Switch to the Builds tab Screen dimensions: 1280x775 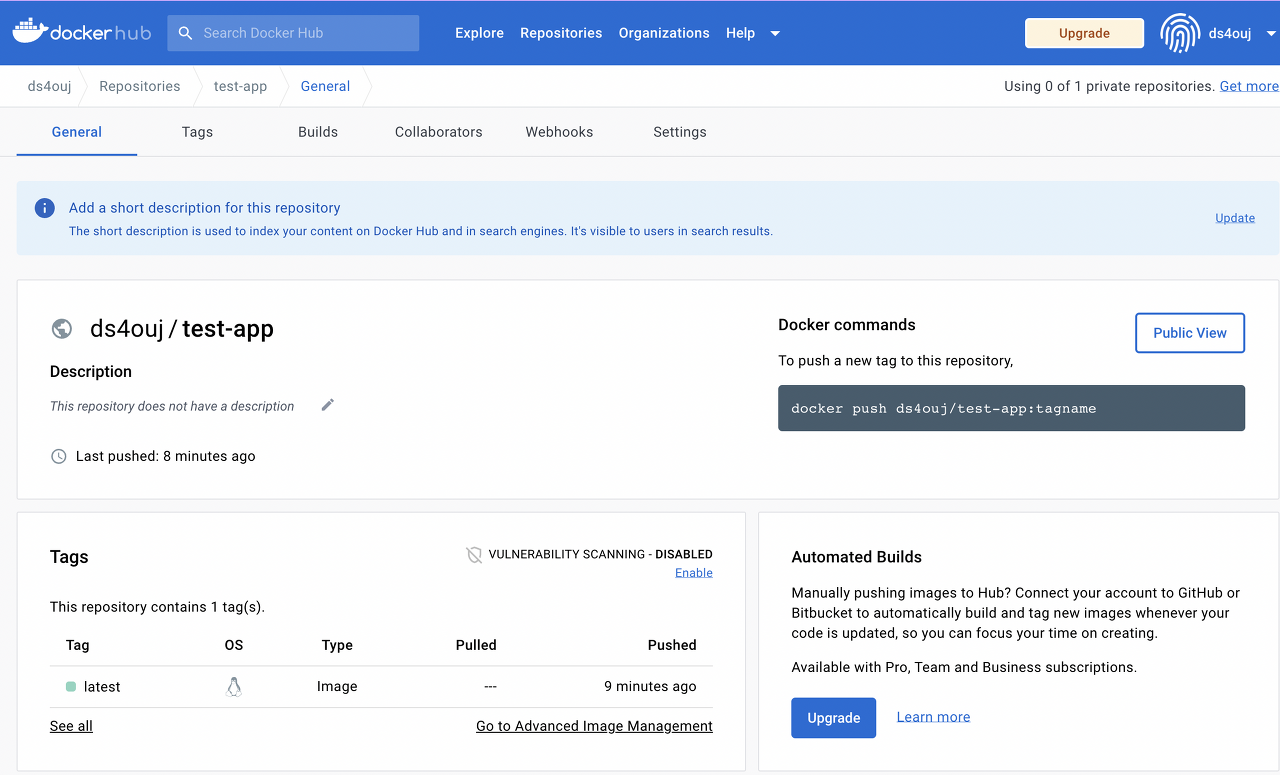tap(318, 132)
